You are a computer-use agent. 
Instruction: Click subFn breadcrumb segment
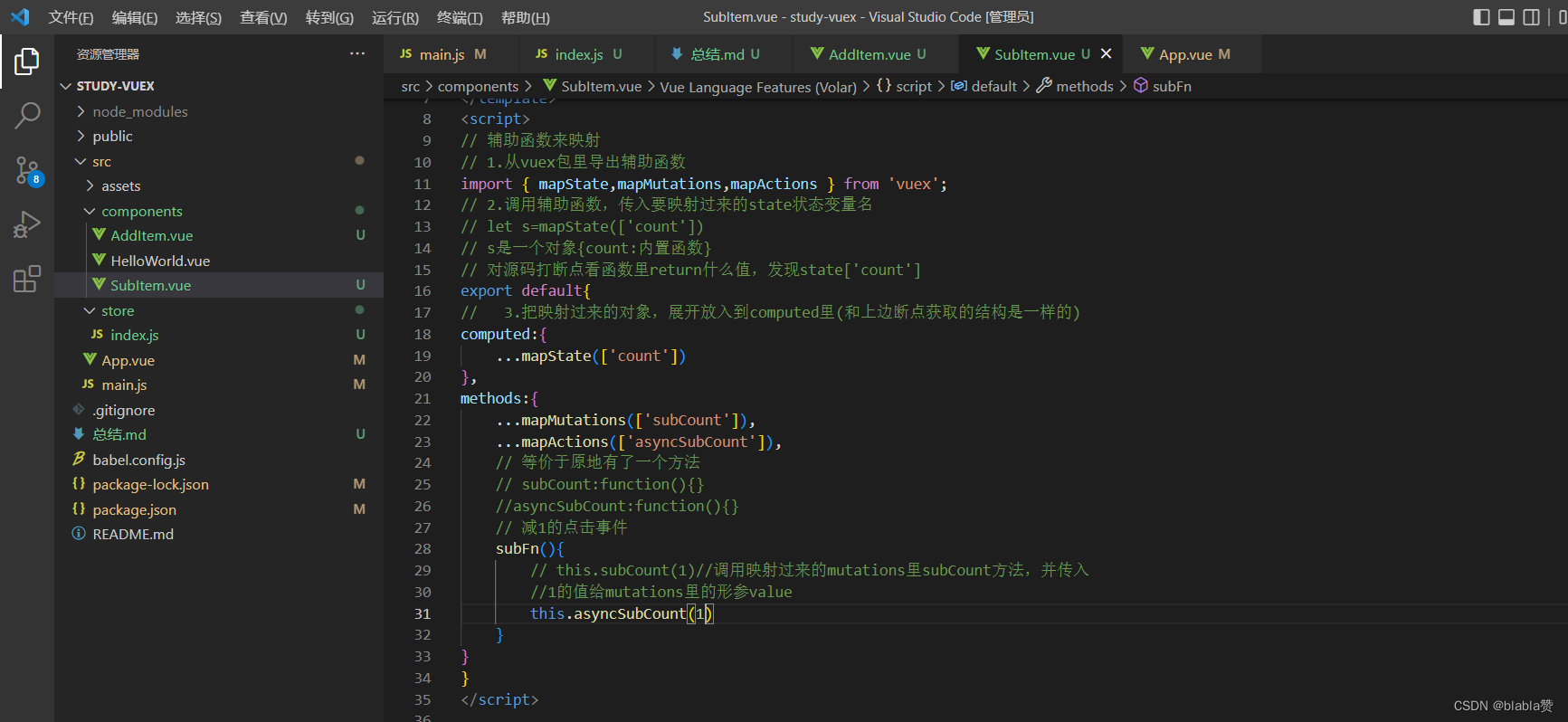pos(1163,86)
